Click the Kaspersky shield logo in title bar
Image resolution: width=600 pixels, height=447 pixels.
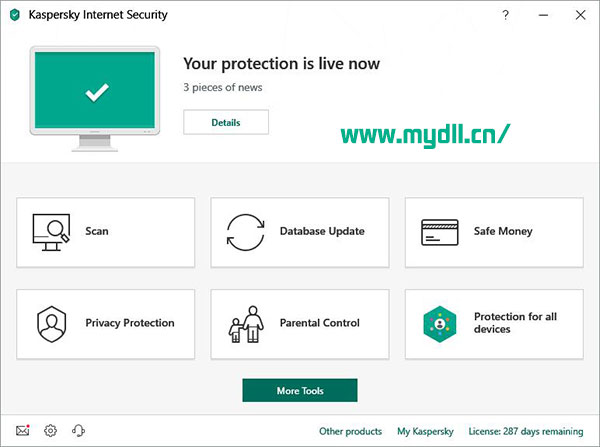[x=15, y=15]
